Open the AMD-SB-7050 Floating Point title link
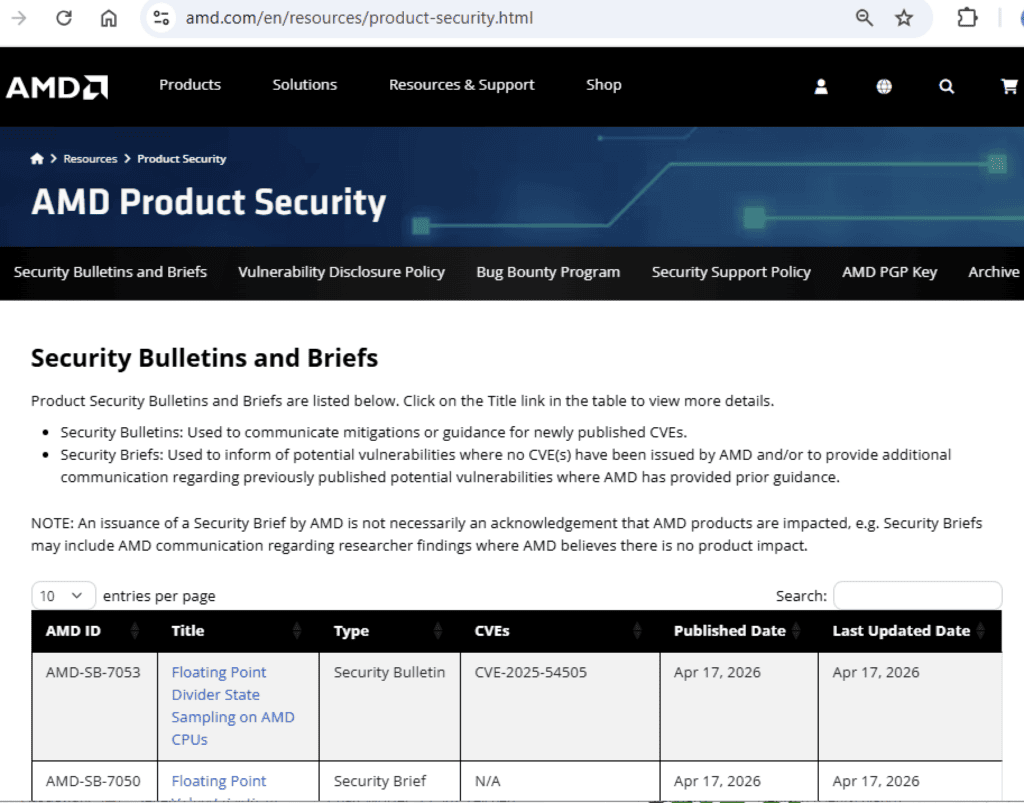Screen dimensions: 1024x803 [219, 781]
